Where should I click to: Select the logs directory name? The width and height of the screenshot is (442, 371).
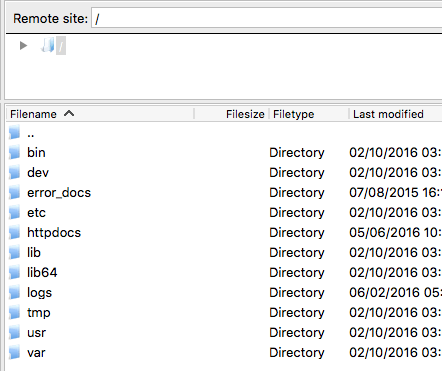39,293
